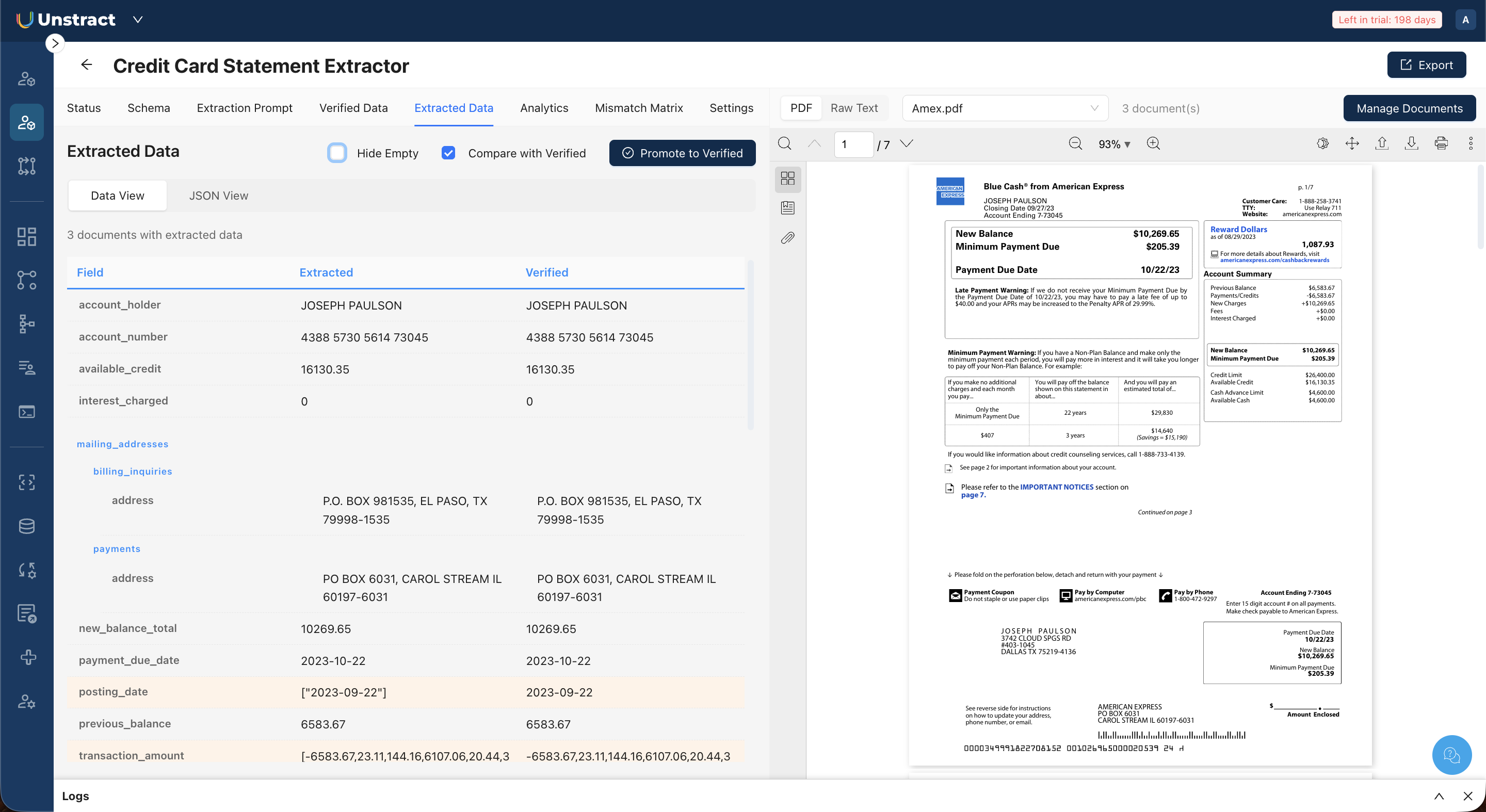Uncheck Compare with Verified

[448, 153]
